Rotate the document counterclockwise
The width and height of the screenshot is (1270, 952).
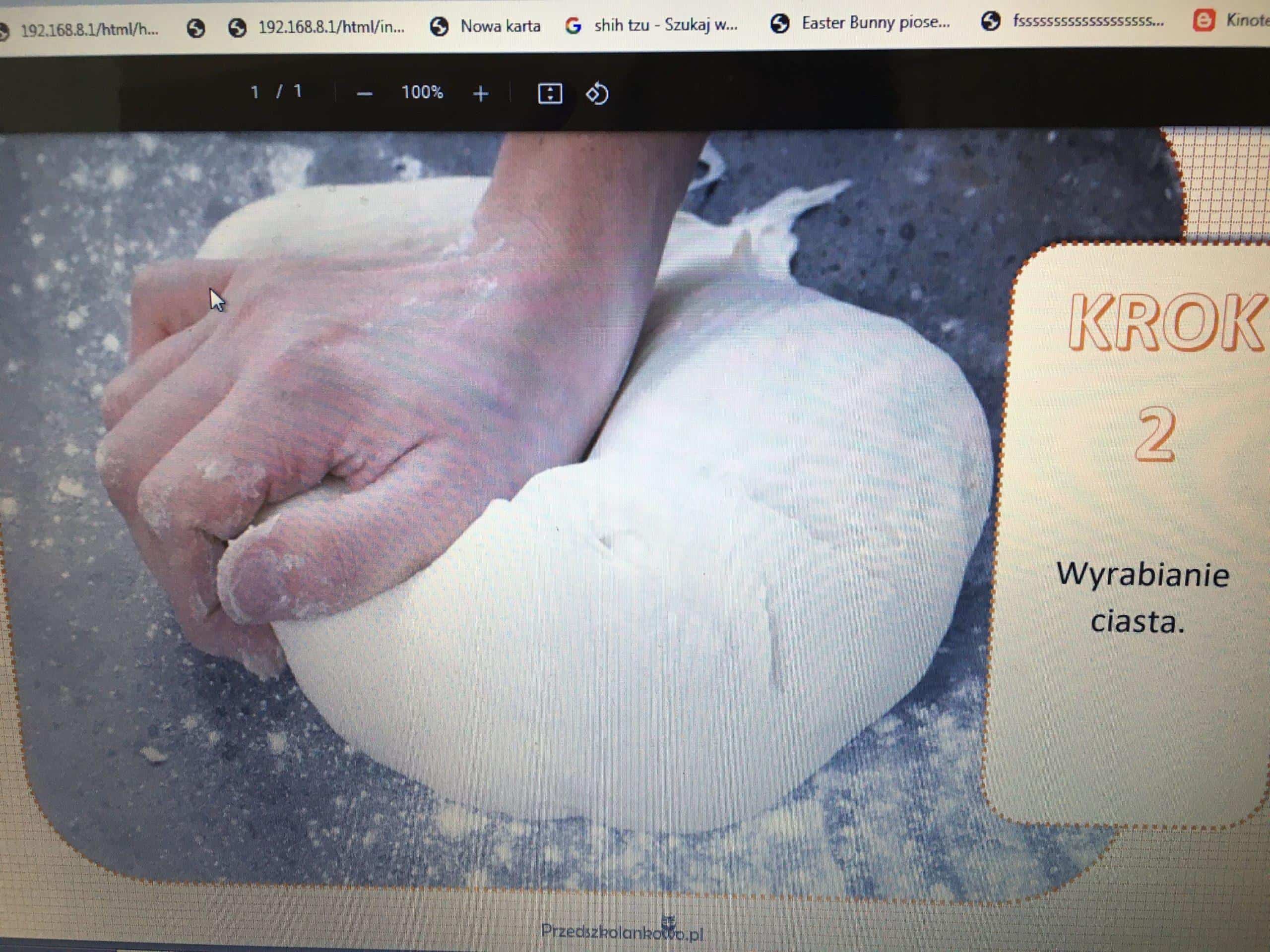(x=596, y=94)
